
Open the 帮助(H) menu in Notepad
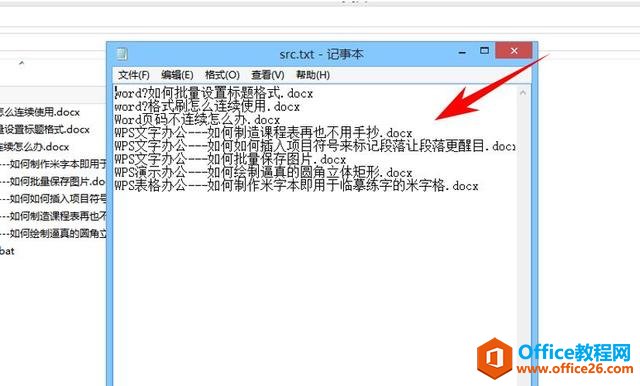click(313, 75)
